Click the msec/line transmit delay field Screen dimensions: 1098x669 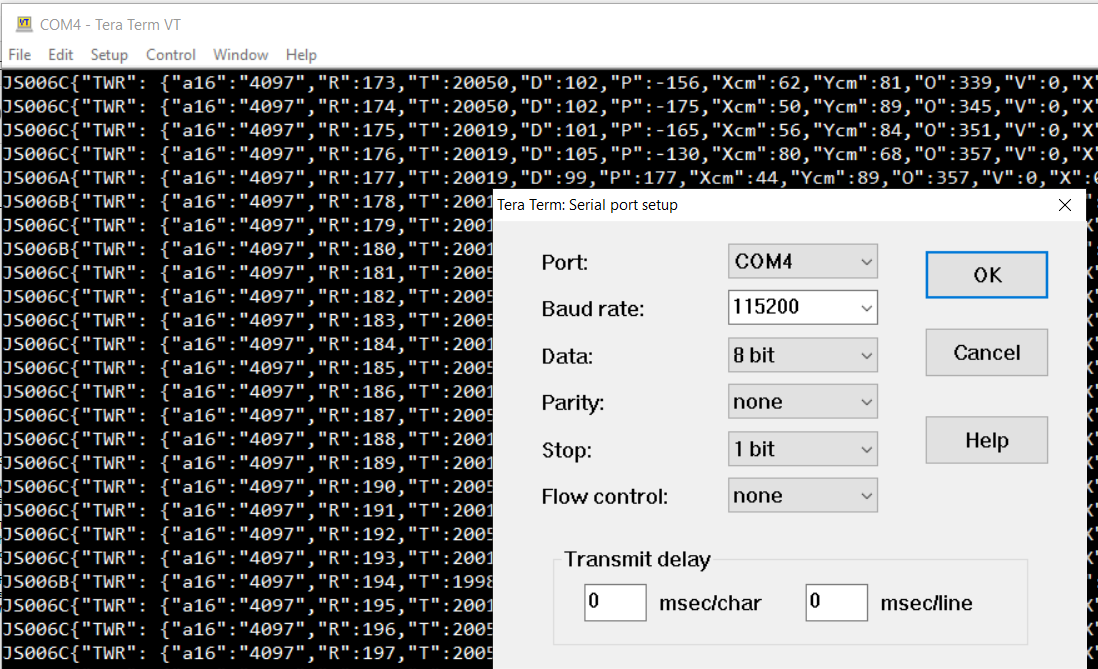click(x=837, y=602)
